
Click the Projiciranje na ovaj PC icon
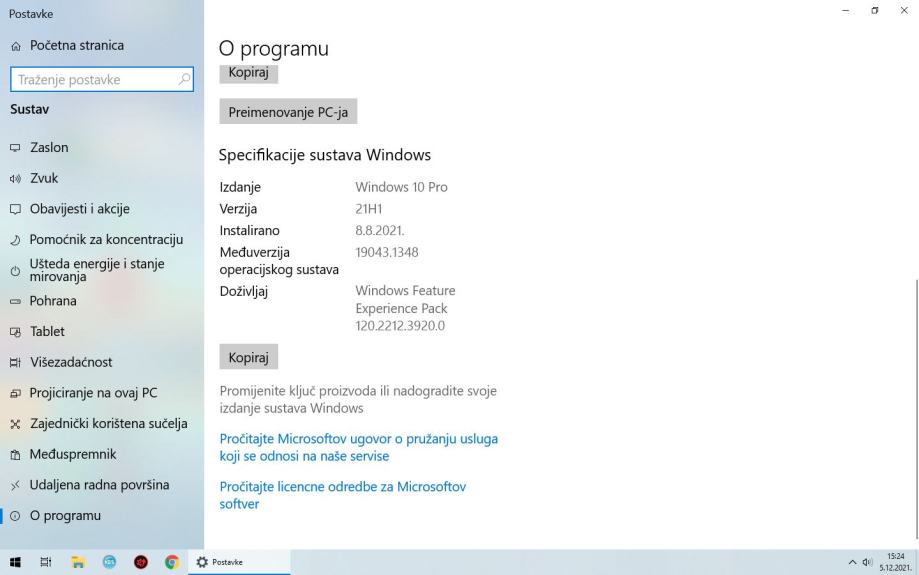click(15, 393)
